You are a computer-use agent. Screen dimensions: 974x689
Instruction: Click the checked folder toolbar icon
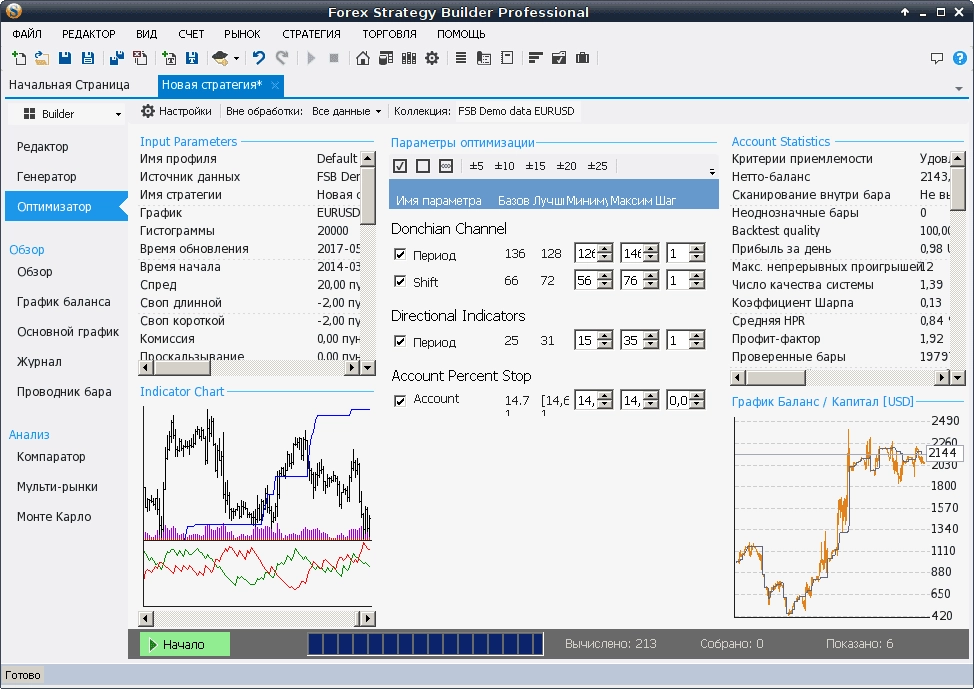click(x=559, y=58)
